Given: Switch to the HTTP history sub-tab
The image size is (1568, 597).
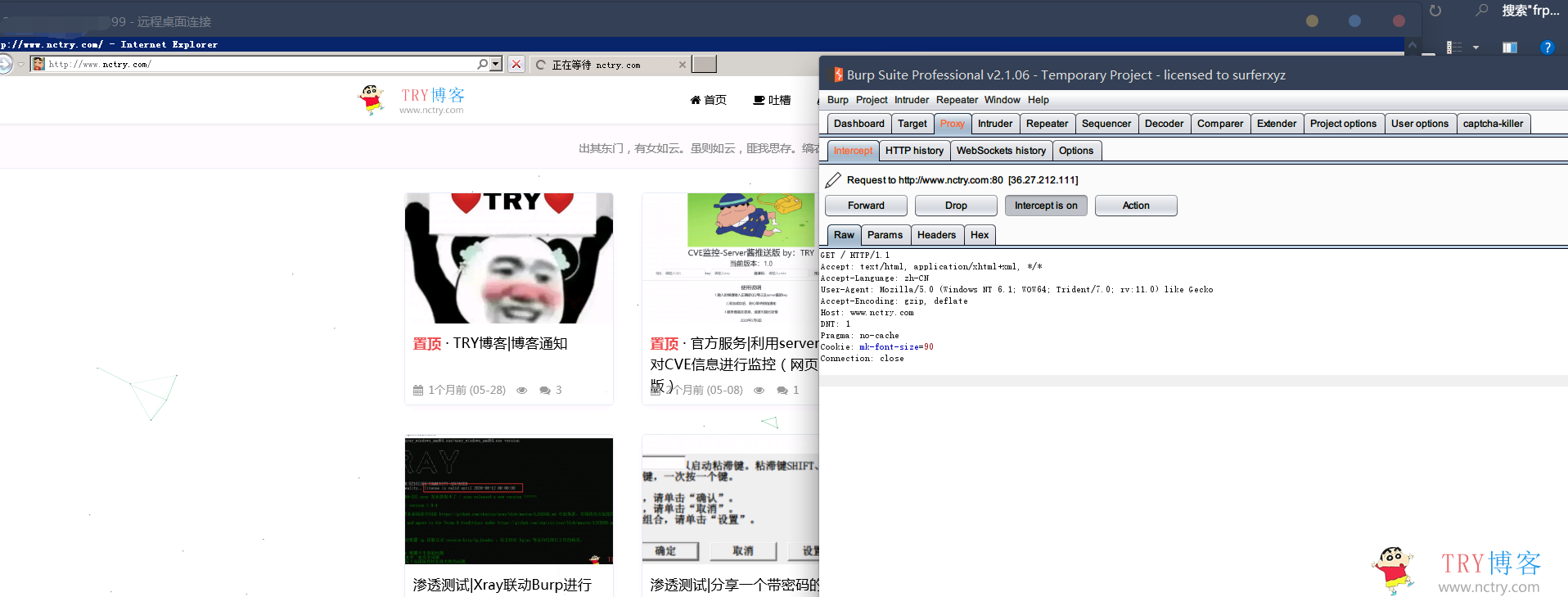Looking at the screenshot, I should (915, 151).
